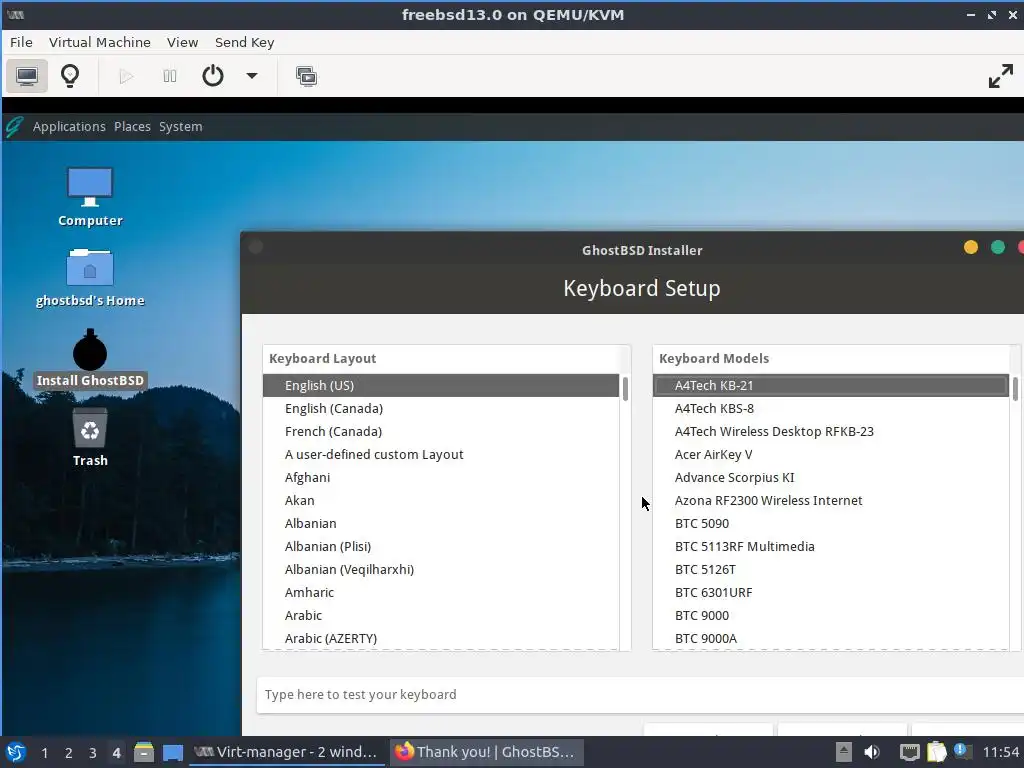1024x768 pixels.
Task: Click the Keyboard Layout column header
Action: (441, 359)
